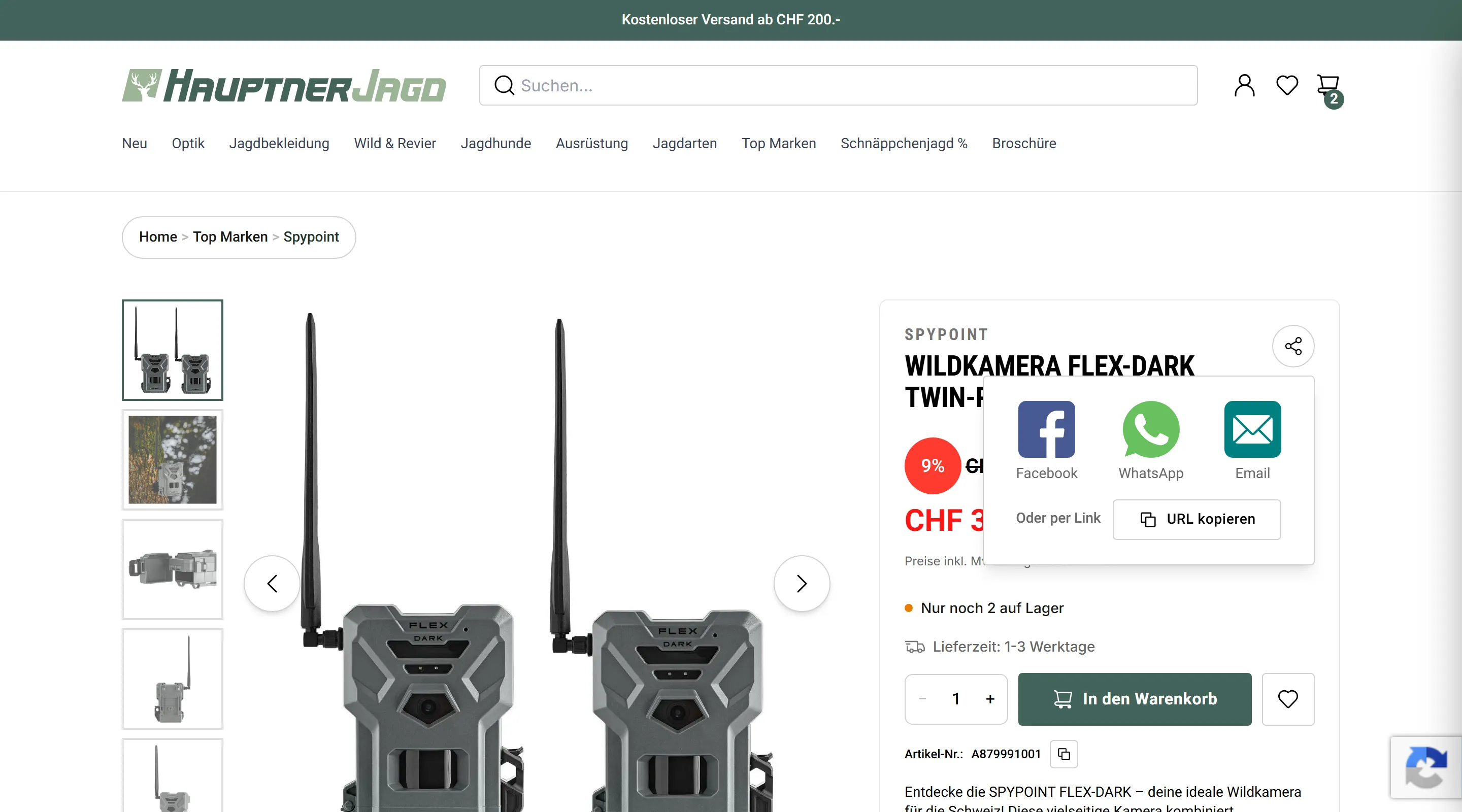
Task: Toggle the share icon button
Action: point(1293,346)
